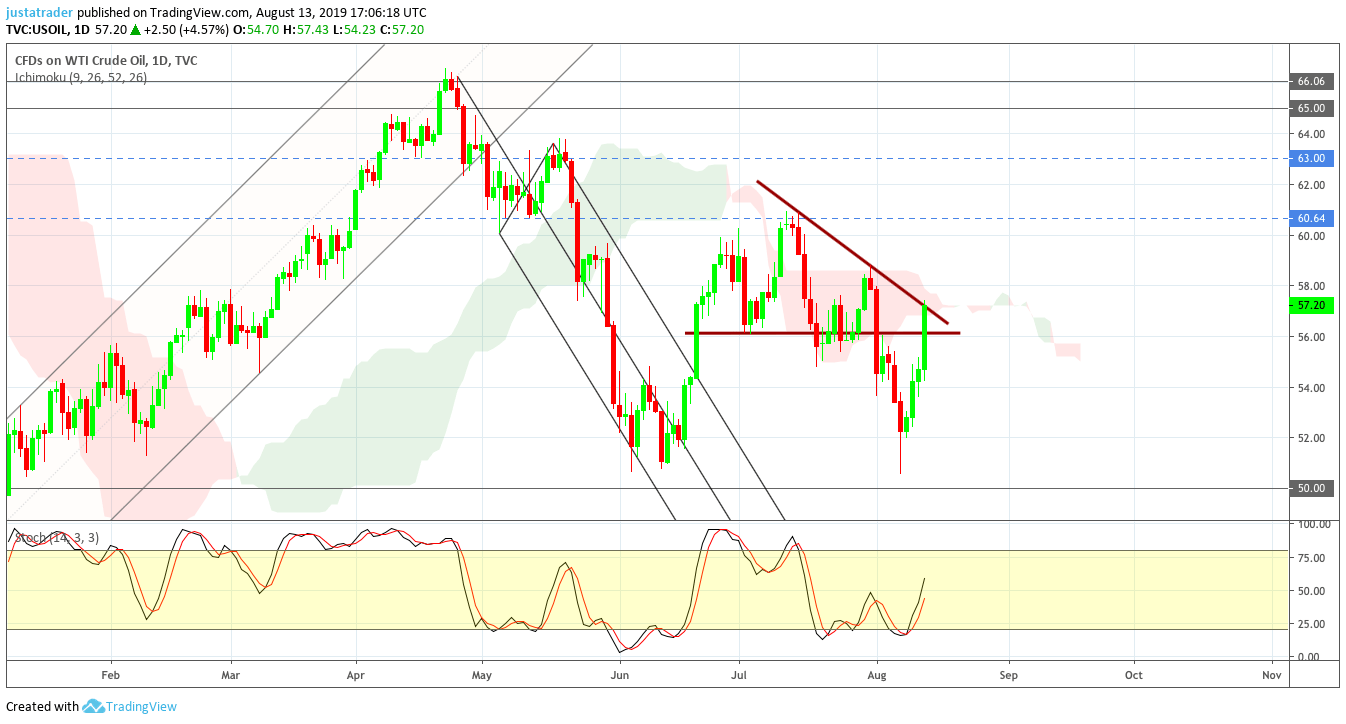Click the 62.00 price axis value
This screenshot has width=1346, height=724.
click(x=1311, y=185)
